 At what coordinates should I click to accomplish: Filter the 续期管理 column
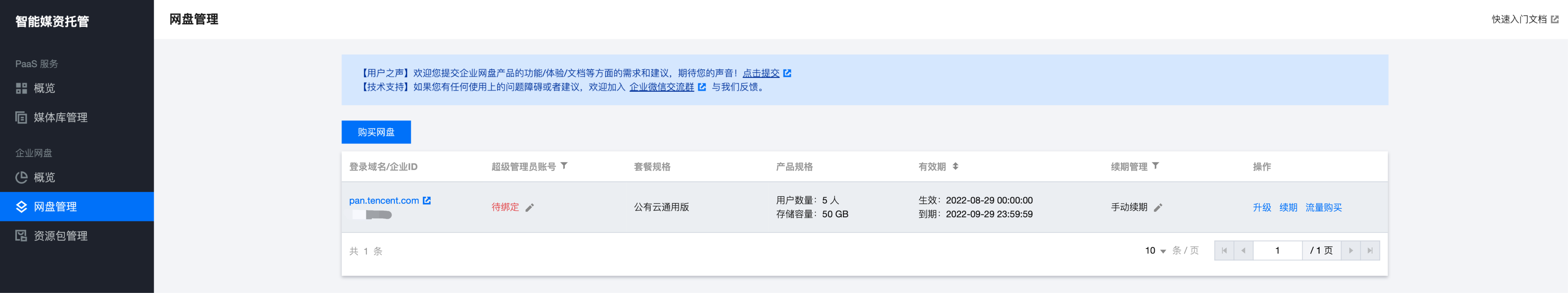click(x=1155, y=165)
